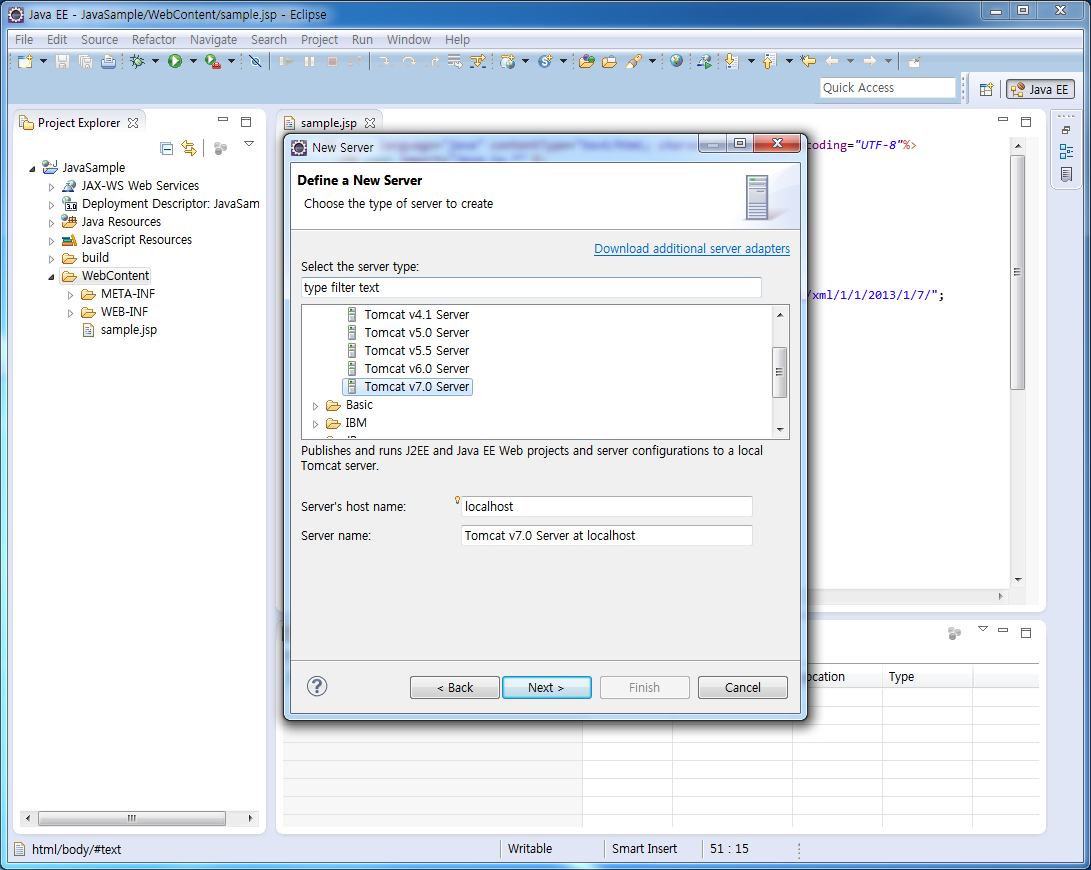
Task: Click the Print icon in the toolbar
Action: tap(107, 61)
